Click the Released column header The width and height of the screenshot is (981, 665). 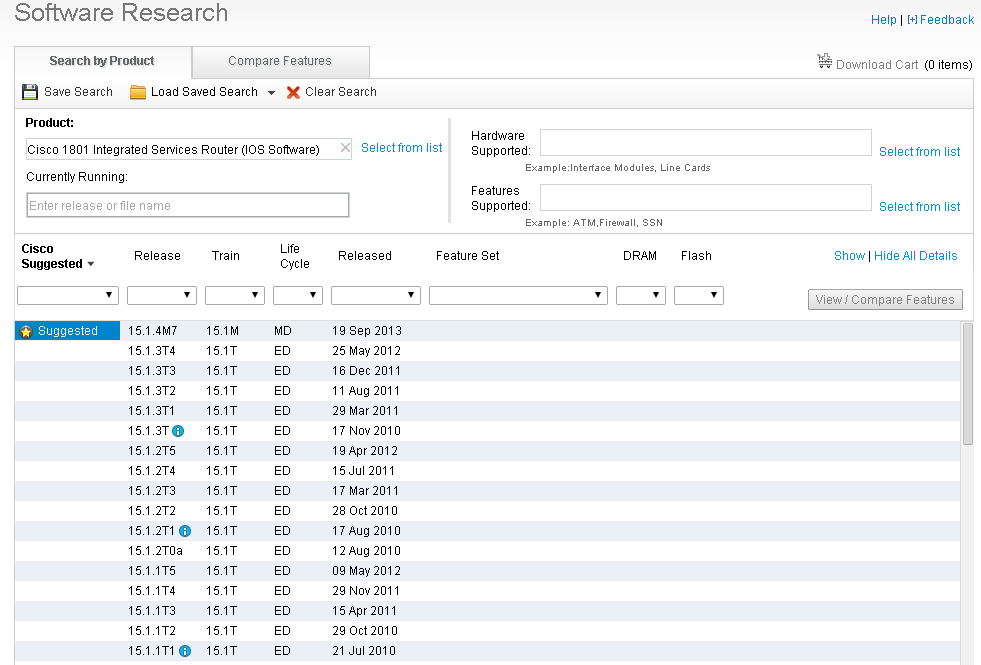pos(365,256)
